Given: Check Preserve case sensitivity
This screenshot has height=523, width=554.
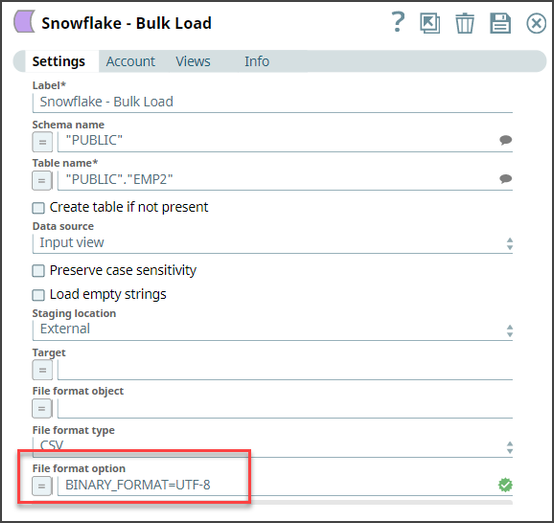Looking at the screenshot, I should tap(38, 271).
